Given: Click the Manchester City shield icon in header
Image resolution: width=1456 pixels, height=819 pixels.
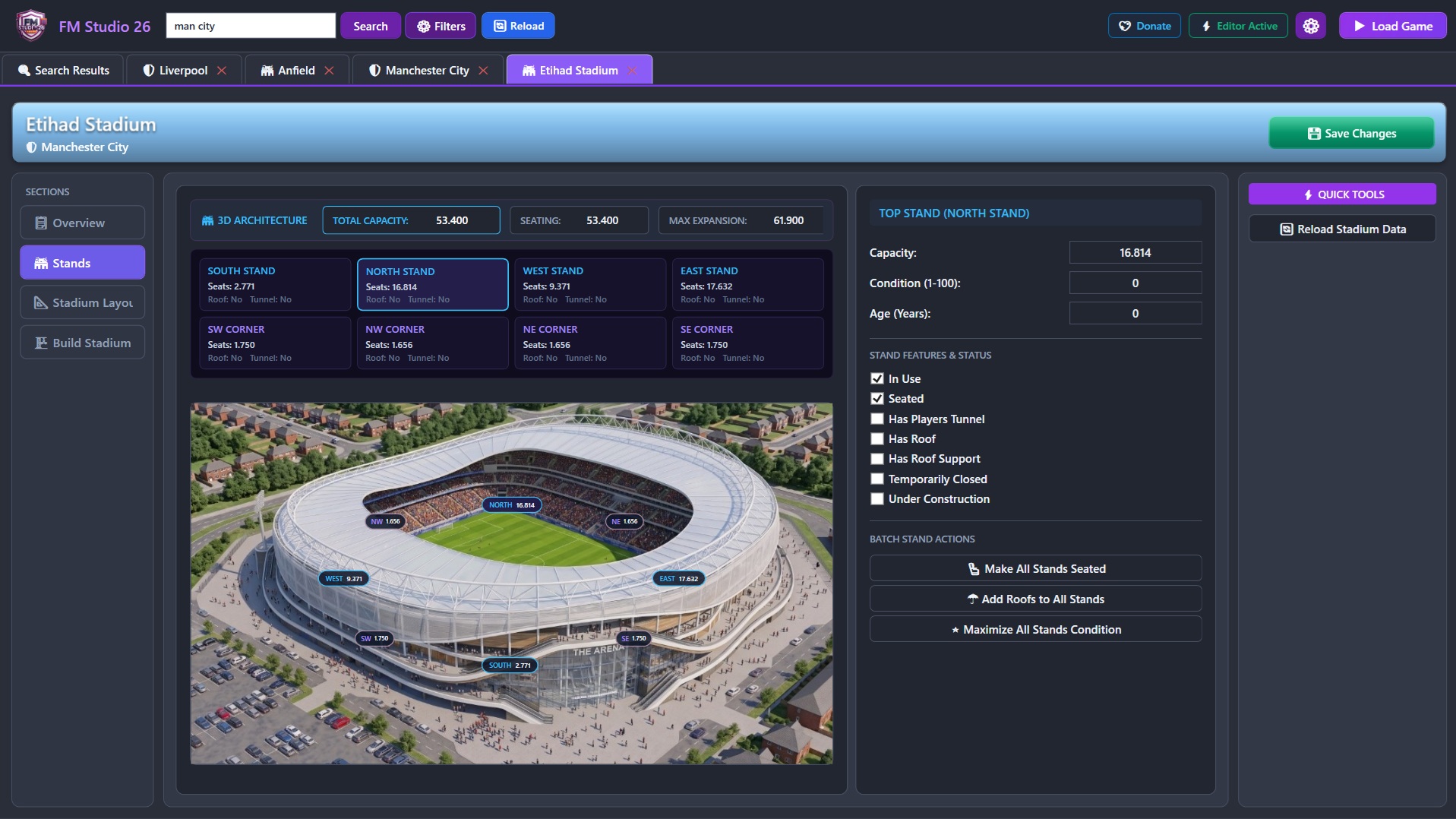Looking at the screenshot, I should [x=31, y=147].
